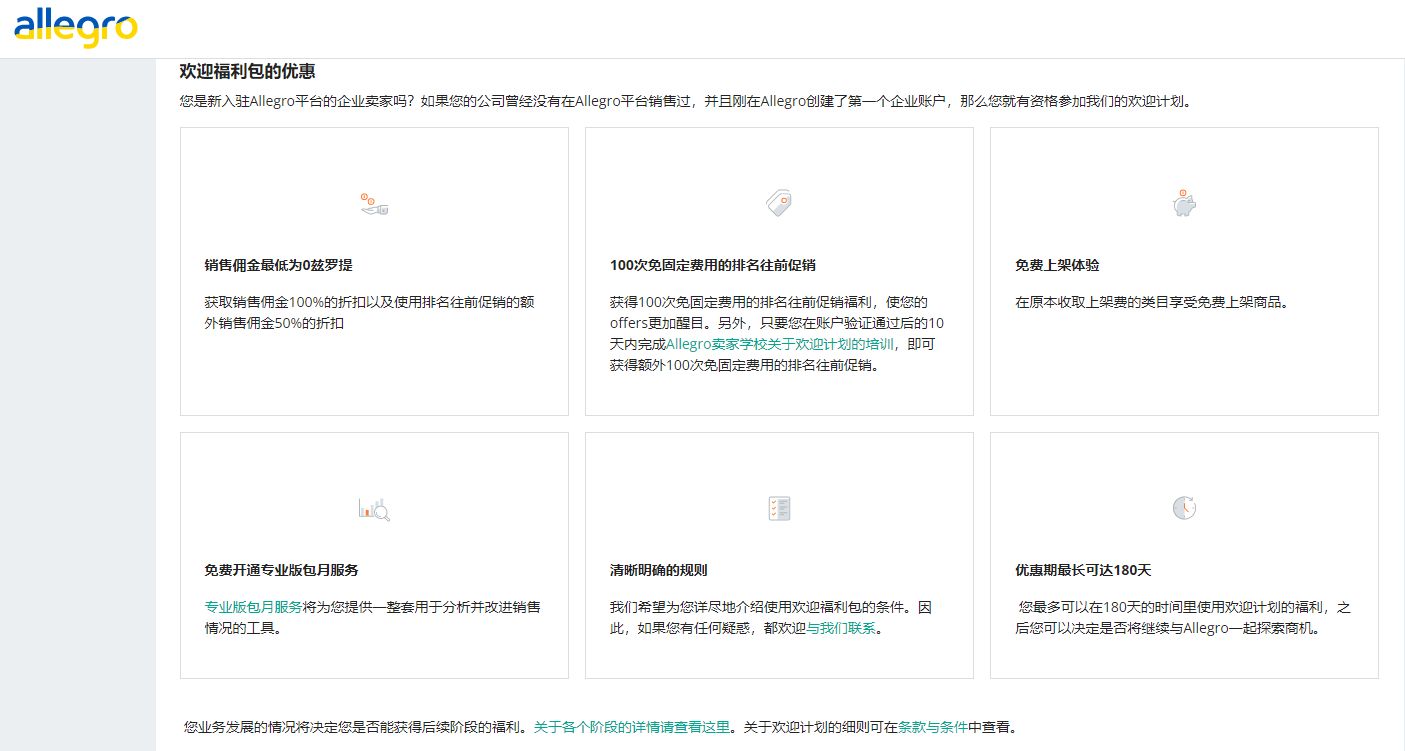This screenshot has height=751, width=1405.
Task: Click the intro paragraph about new enterprise sellers
Action: pyautogui.click(x=685, y=101)
